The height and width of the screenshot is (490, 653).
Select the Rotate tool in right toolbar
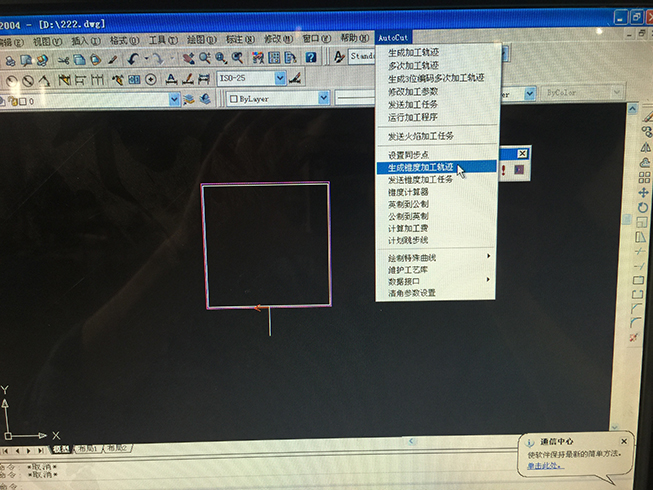(643, 207)
